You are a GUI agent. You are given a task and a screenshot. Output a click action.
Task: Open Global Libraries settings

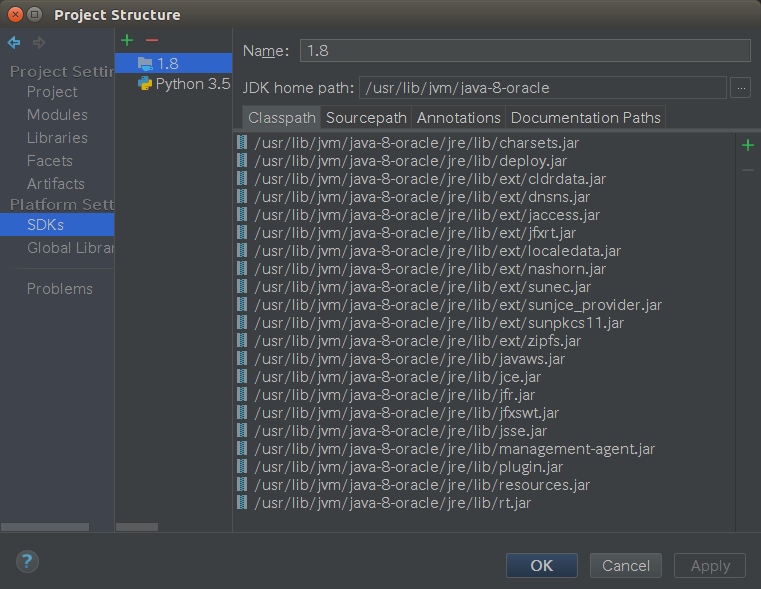pos(70,248)
